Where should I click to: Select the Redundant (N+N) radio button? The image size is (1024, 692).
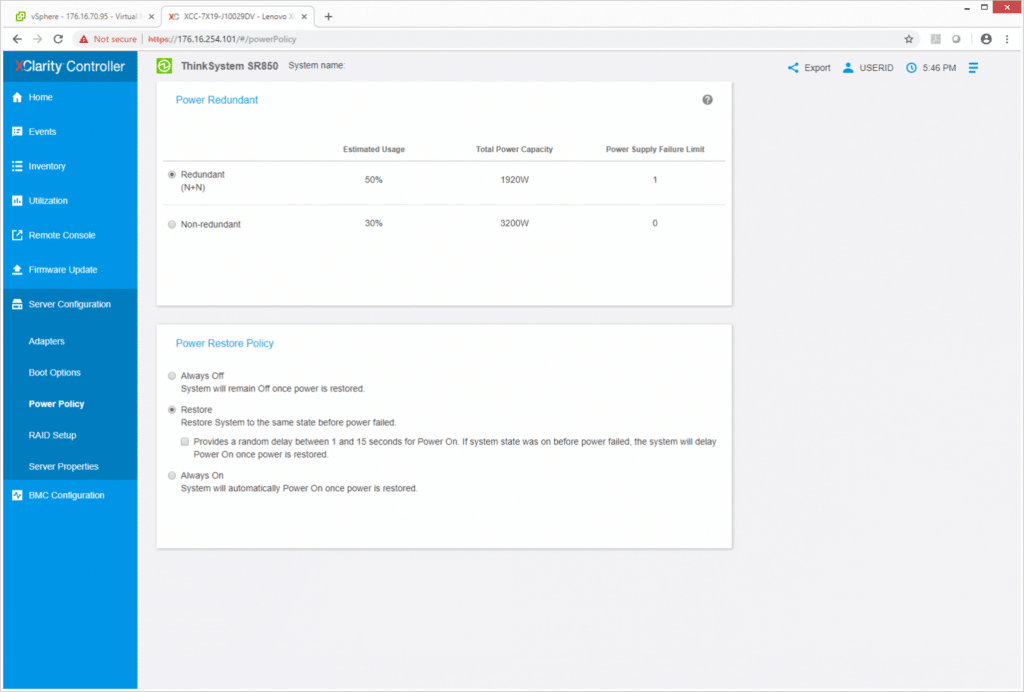(x=172, y=175)
